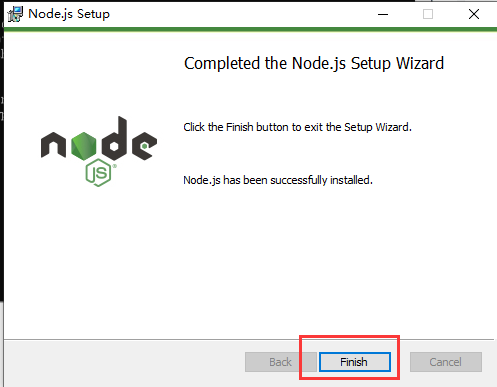
Task: Open the installer icon in title bar
Action: (x=15, y=14)
